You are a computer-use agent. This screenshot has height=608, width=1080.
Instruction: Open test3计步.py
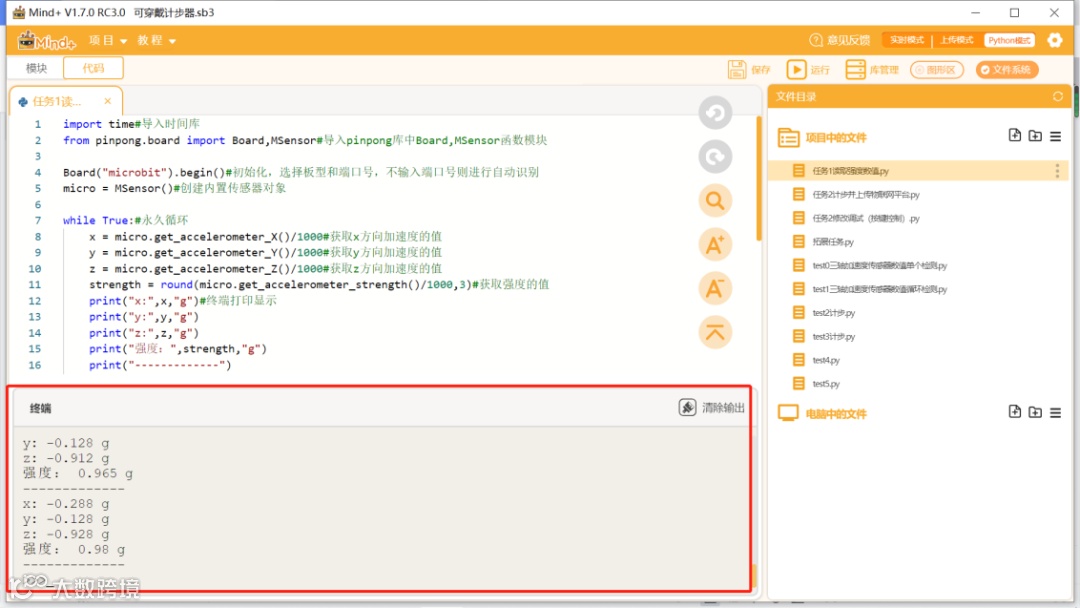(833, 337)
